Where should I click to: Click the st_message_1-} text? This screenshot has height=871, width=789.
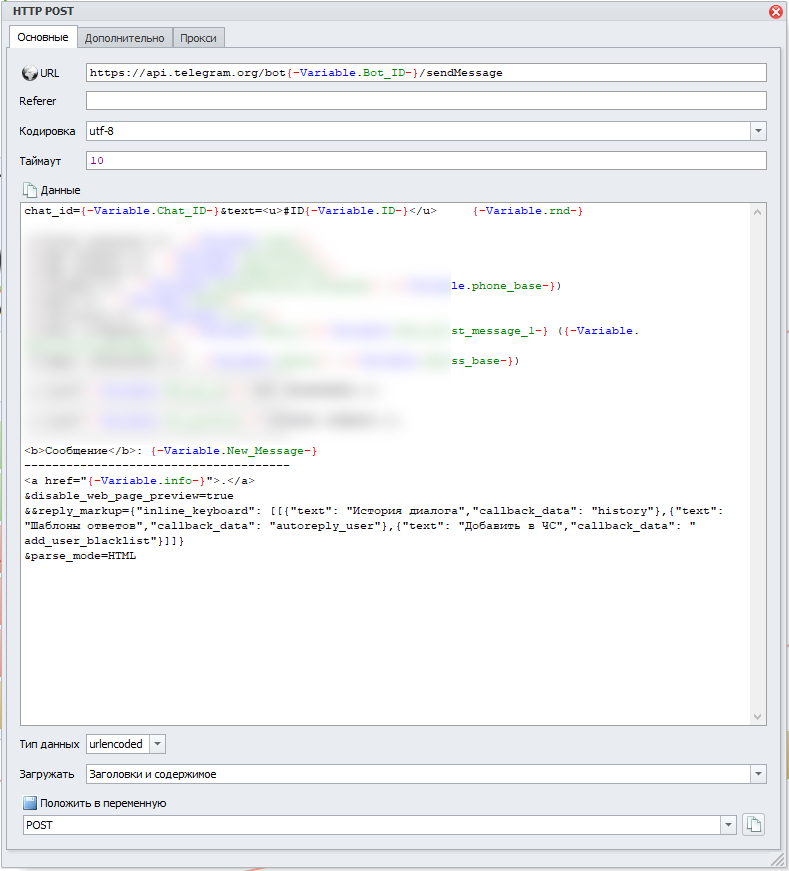[500, 331]
